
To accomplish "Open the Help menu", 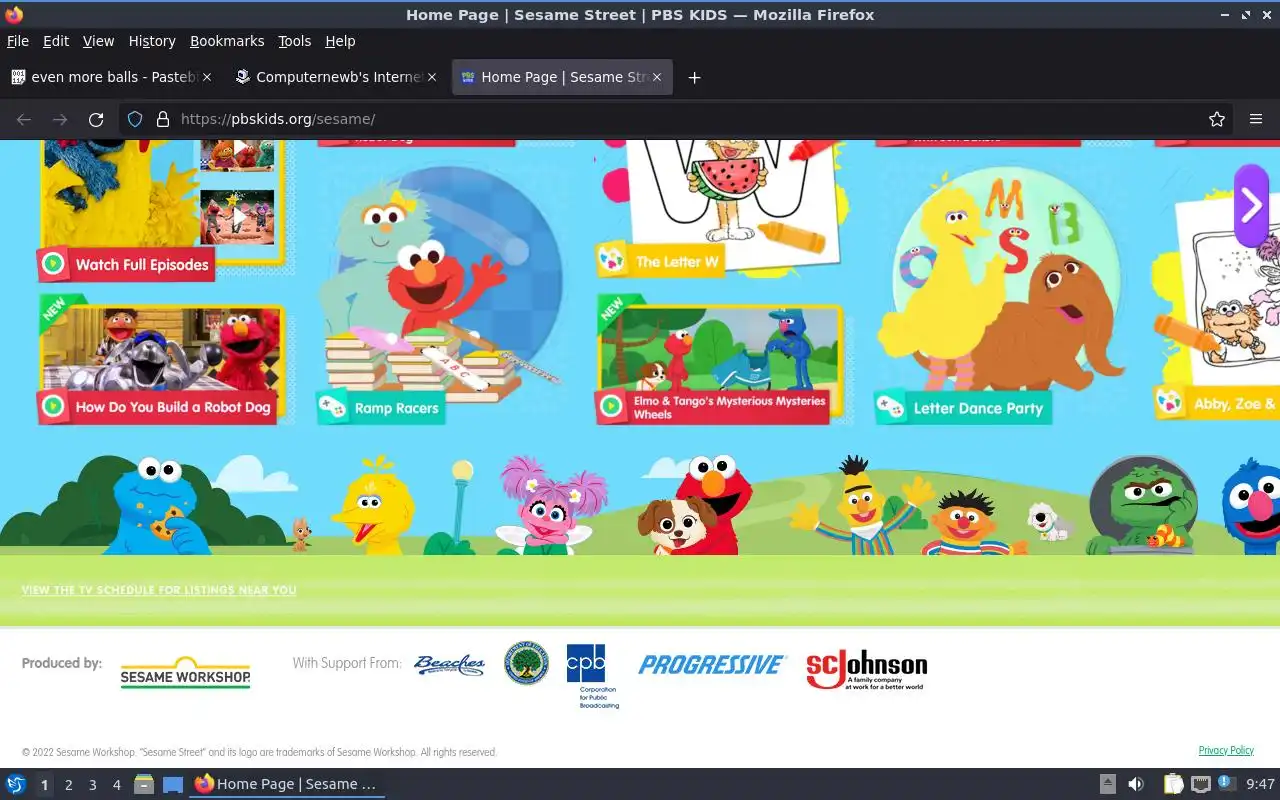I will [x=340, y=41].
